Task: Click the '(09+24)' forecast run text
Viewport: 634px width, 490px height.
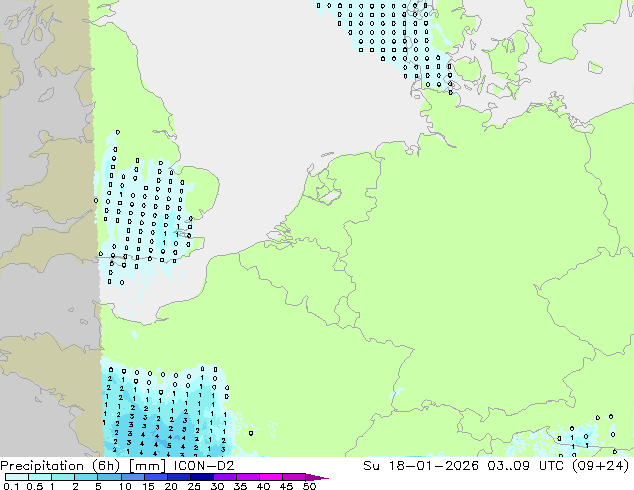Action: click(600, 466)
